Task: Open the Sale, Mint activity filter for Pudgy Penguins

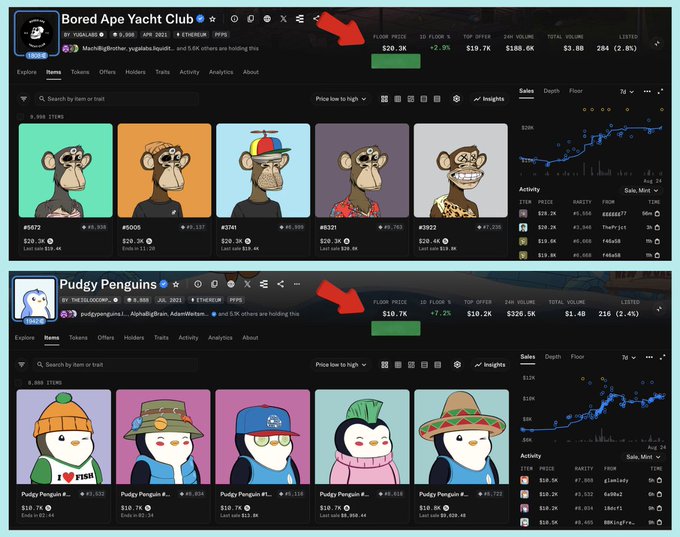Action: tap(643, 457)
